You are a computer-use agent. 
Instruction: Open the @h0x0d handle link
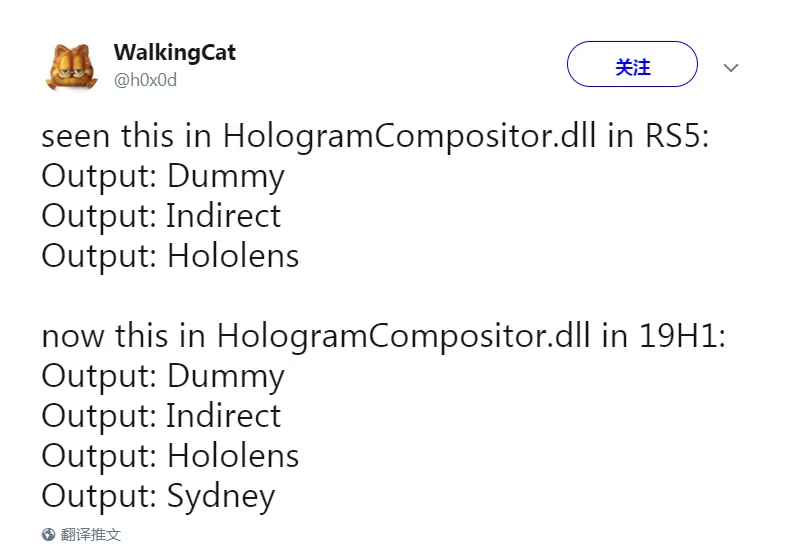click(145, 80)
